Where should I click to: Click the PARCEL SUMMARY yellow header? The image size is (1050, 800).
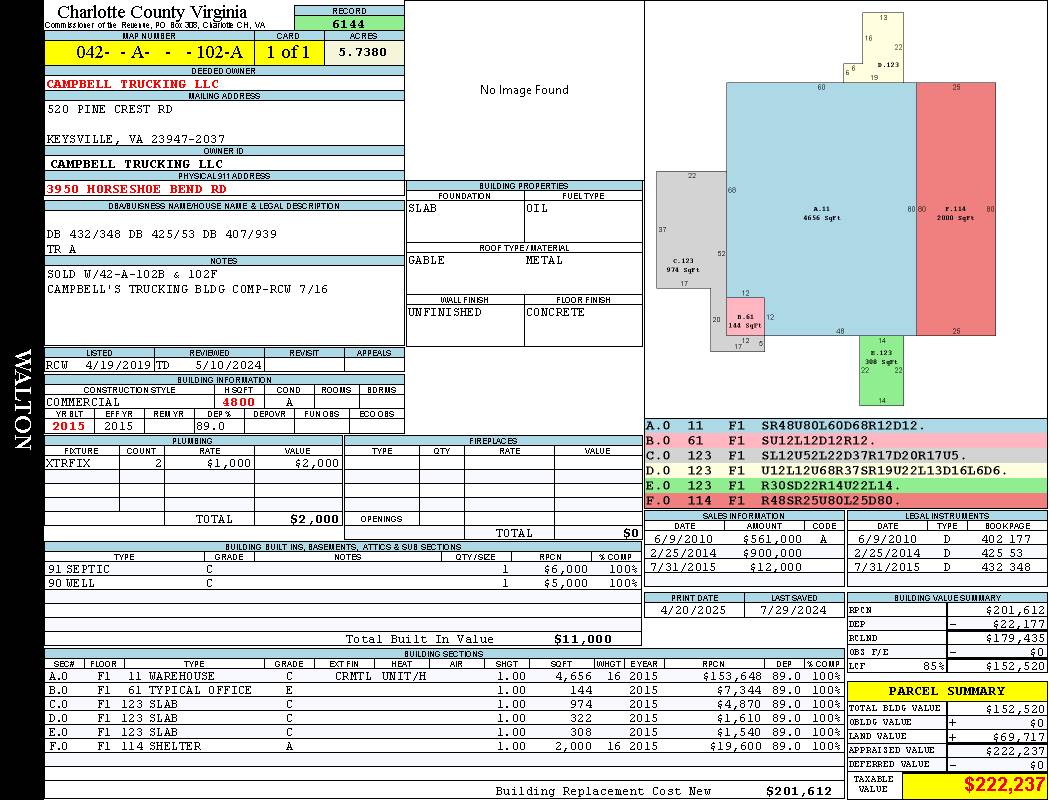(x=946, y=692)
